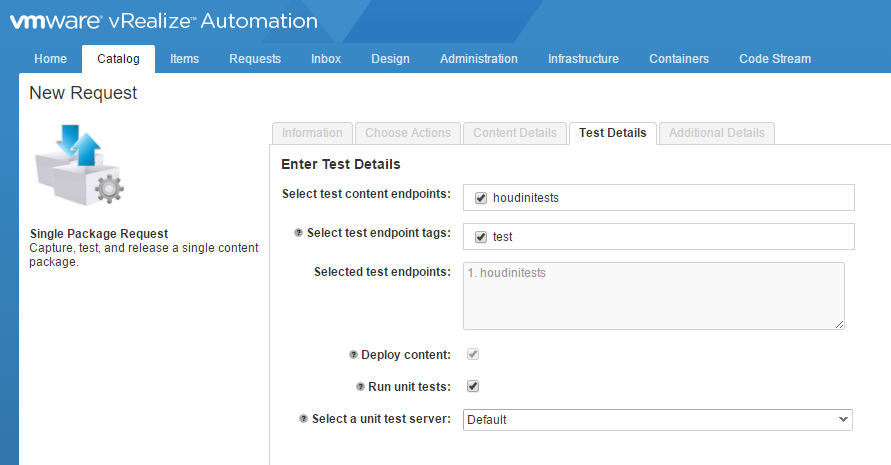Image resolution: width=891 pixels, height=465 pixels.
Task: Click the VMware vRealize Automation logo
Action: [164, 21]
